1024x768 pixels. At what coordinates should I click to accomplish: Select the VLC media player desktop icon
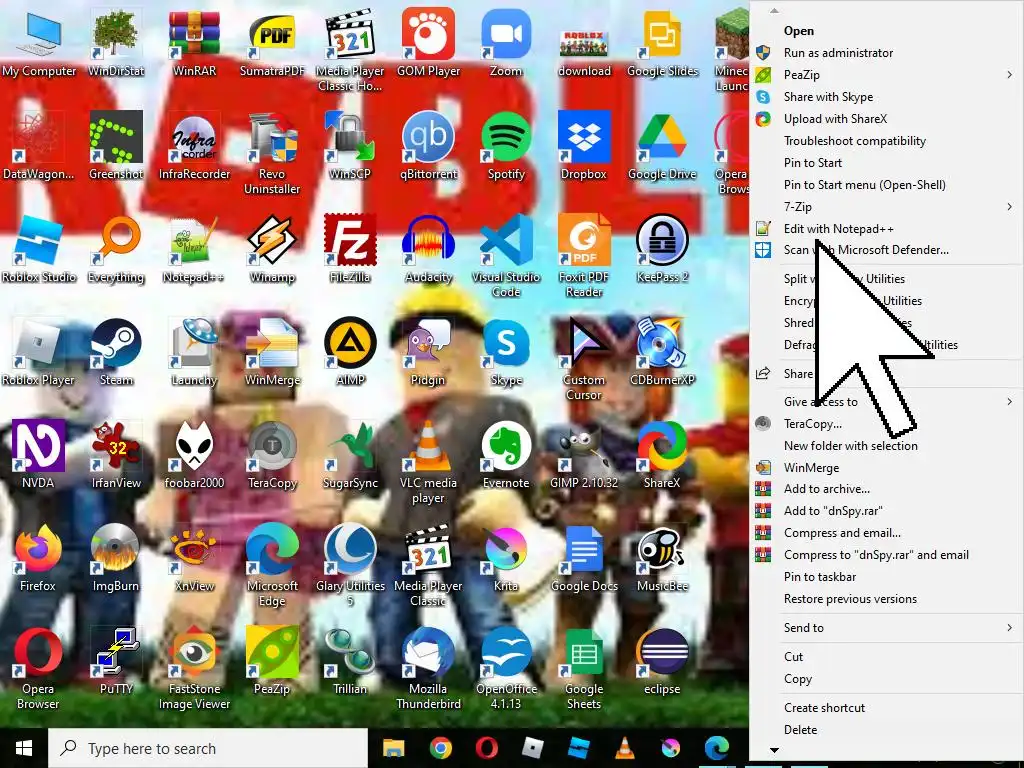pos(428,462)
